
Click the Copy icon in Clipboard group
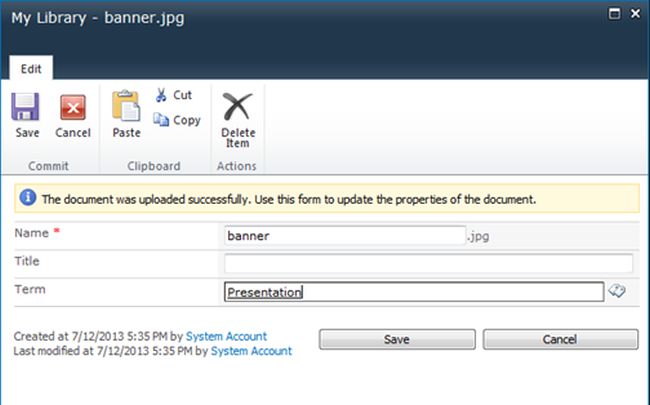point(161,120)
